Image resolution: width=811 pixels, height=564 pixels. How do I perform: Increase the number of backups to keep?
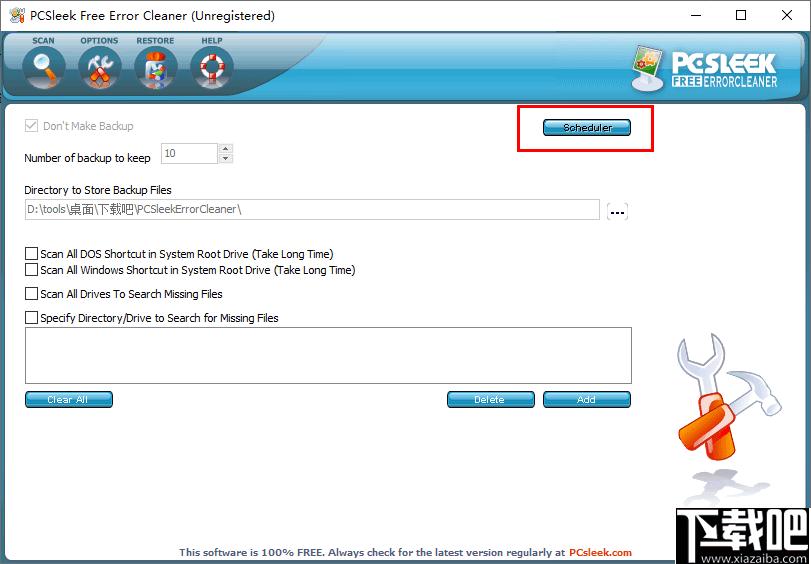pos(226,149)
